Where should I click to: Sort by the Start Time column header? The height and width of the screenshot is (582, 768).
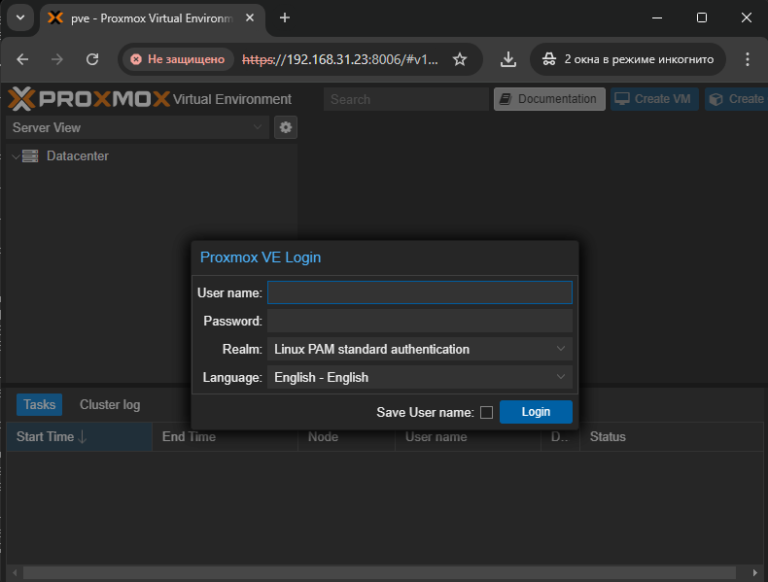51,437
